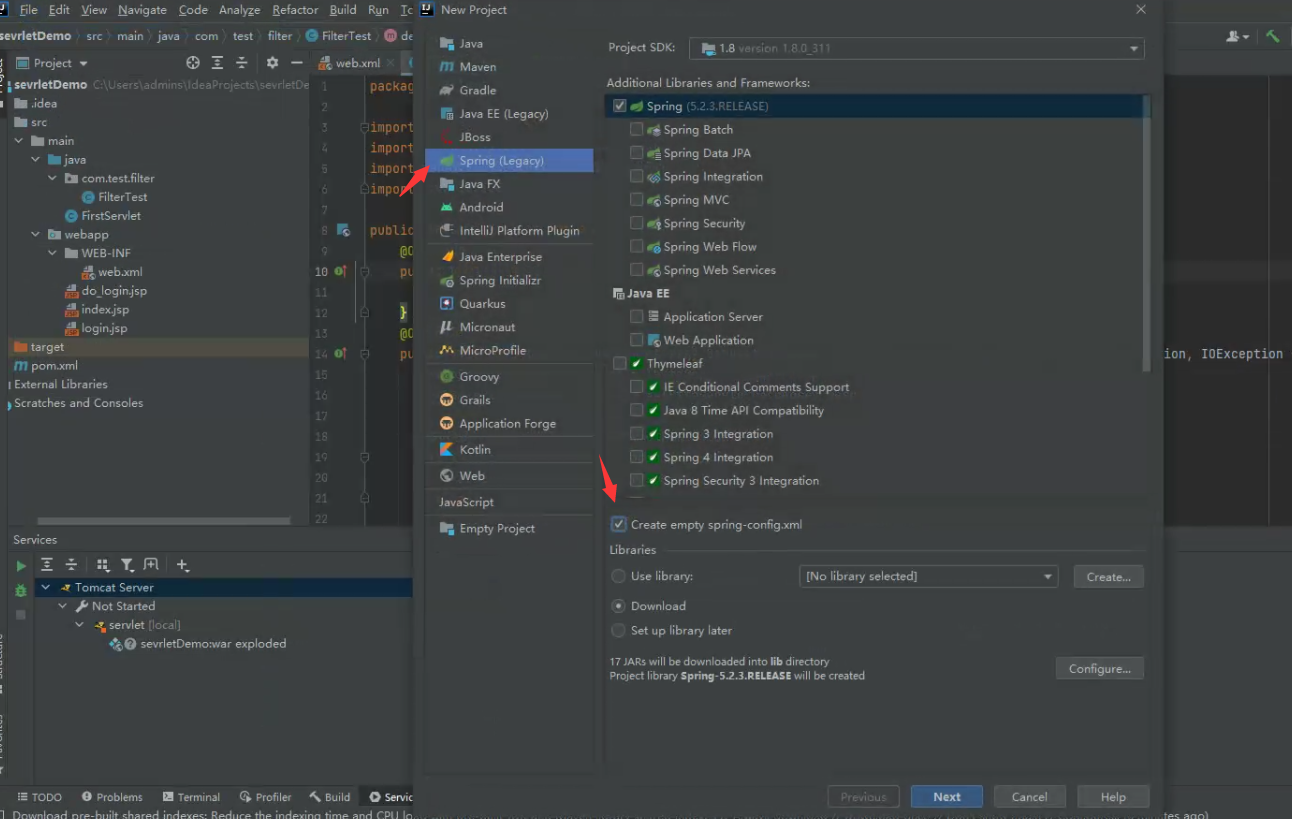
Task: Collapse the main folder in project tree
Action: 20,141
